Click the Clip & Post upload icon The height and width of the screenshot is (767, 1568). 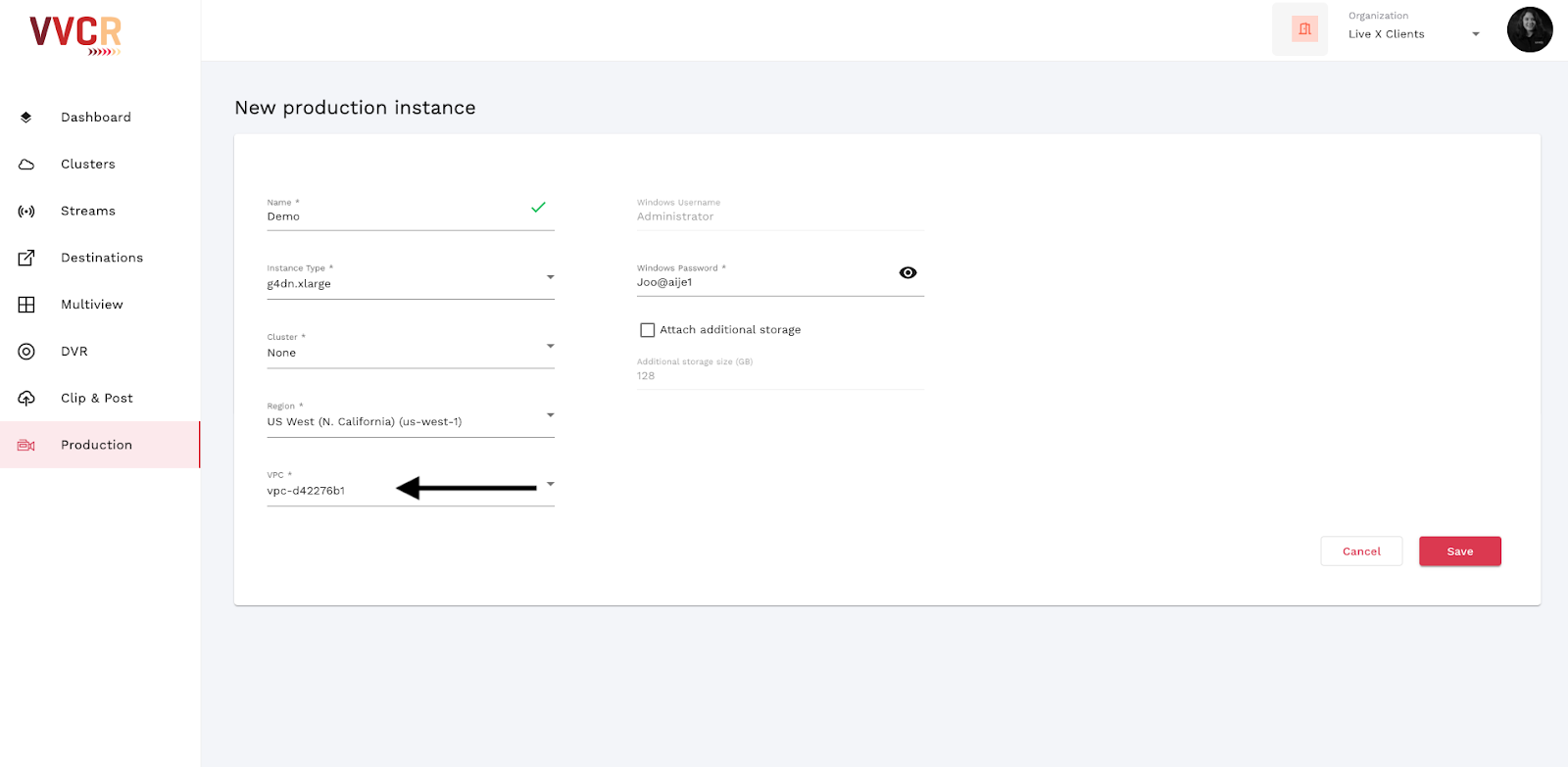click(x=26, y=398)
